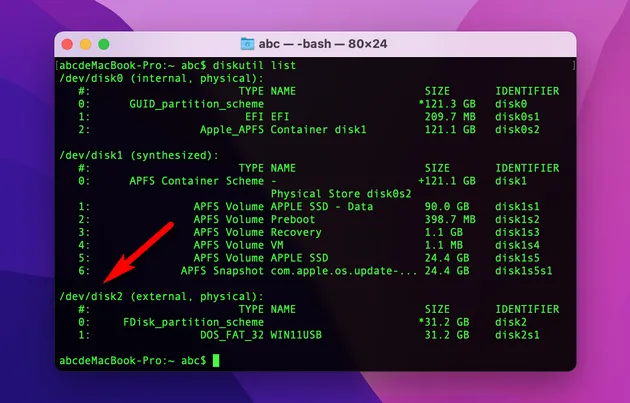The width and height of the screenshot is (630, 403).
Task: Click the 'disk1s3' identifier
Action: tap(517, 233)
